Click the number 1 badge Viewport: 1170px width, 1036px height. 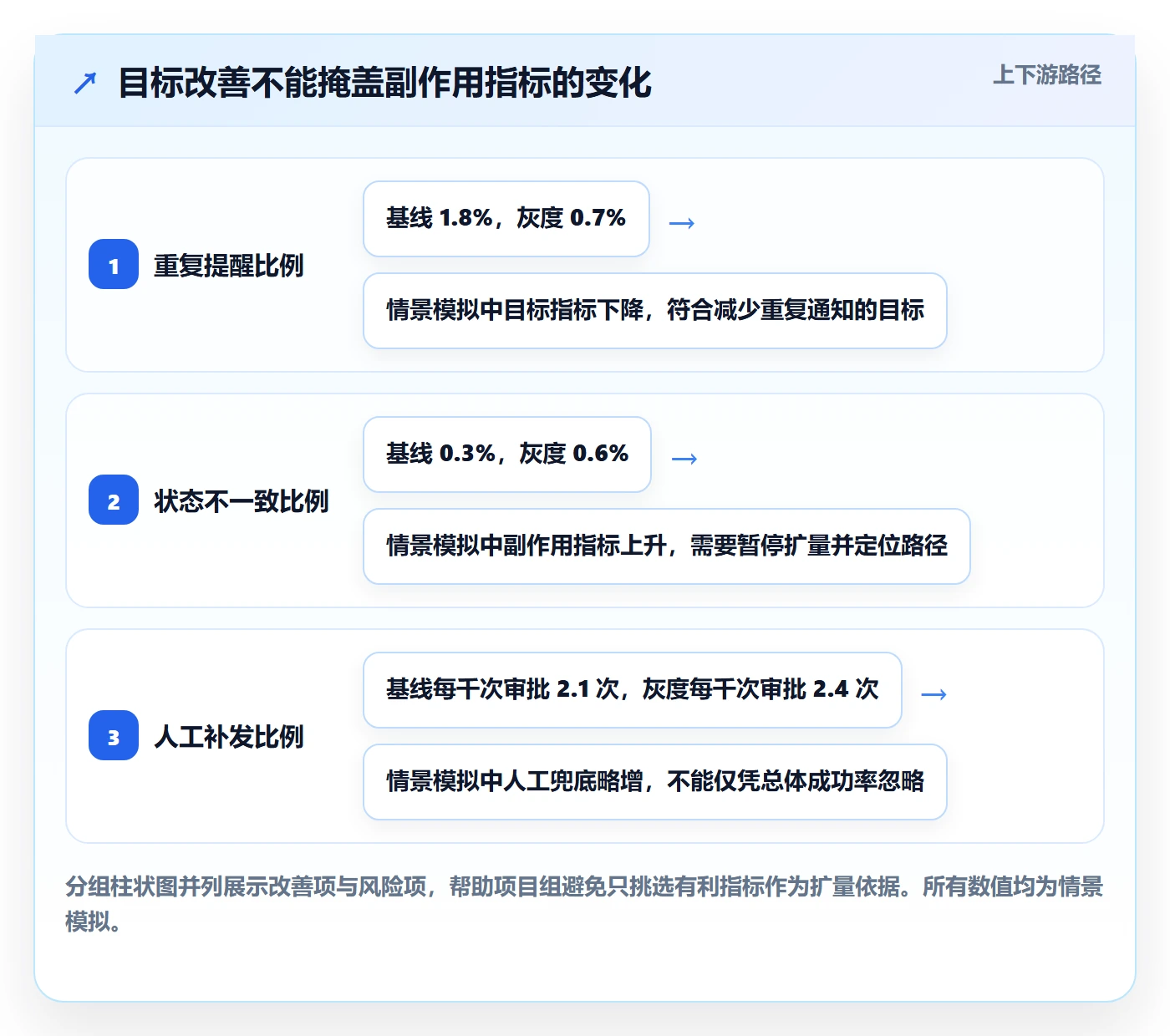(x=114, y=264)
